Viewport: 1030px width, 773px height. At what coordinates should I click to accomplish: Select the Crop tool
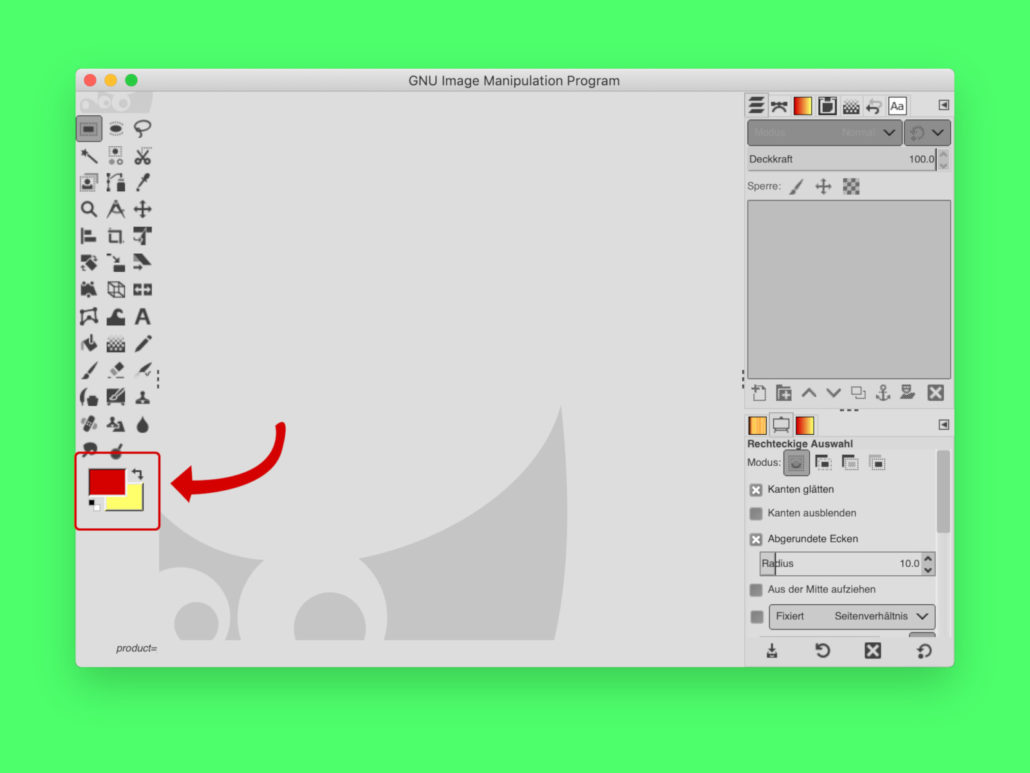click(x=116, y=237)
